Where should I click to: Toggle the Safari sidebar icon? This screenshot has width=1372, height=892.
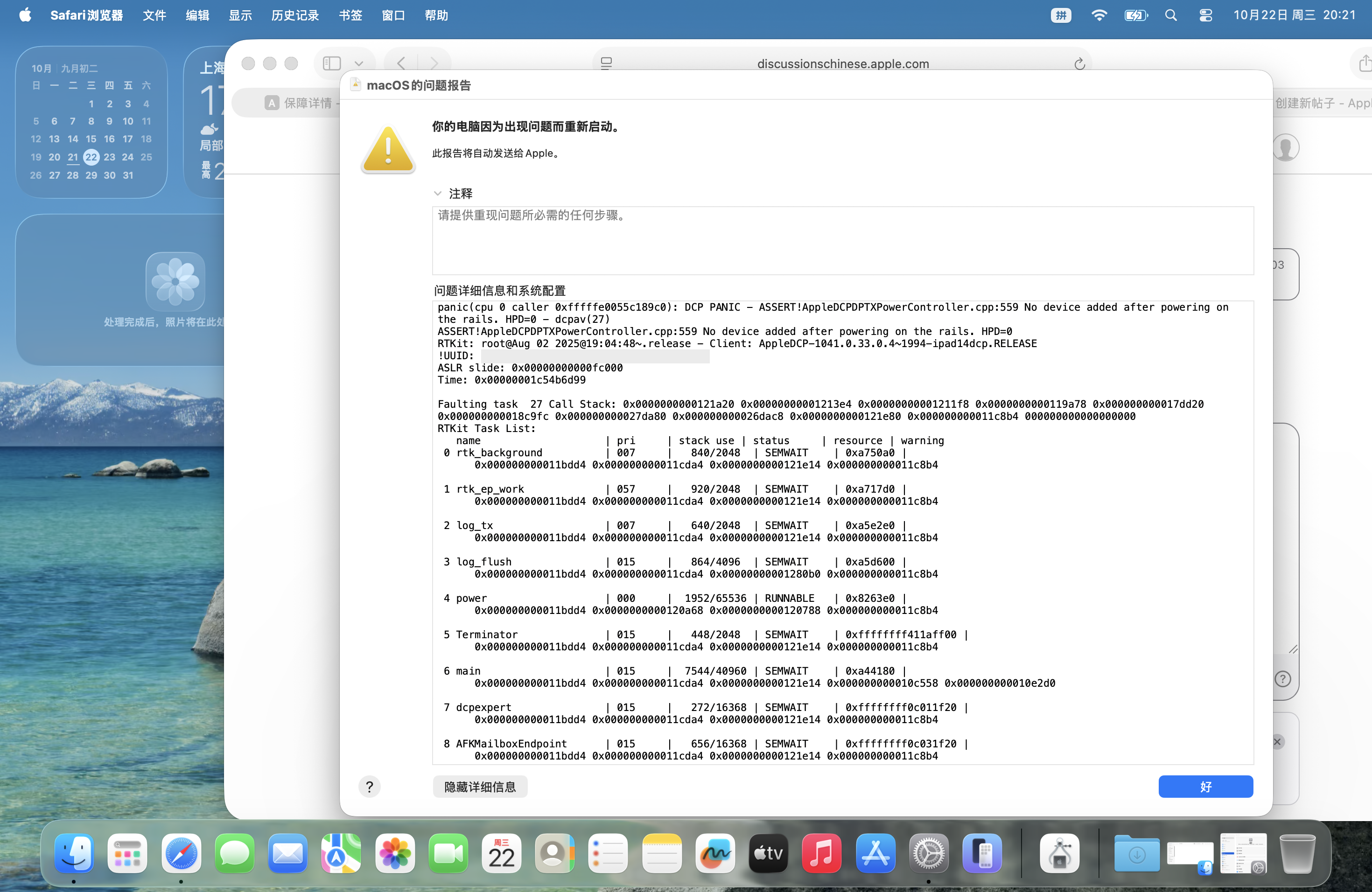(332, 63)
